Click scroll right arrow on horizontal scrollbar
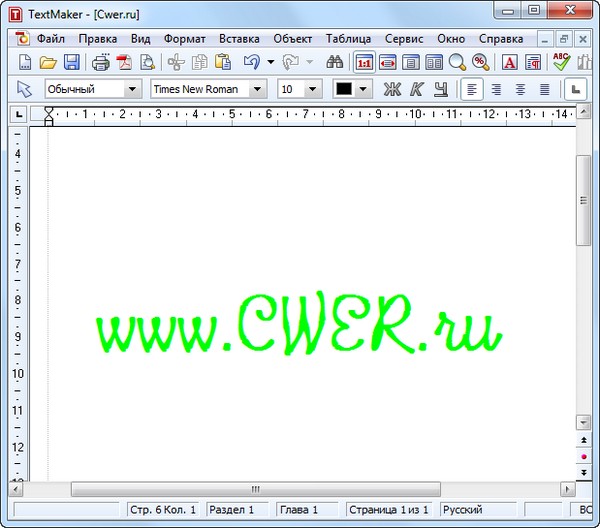The image size is (600, 528). click(567, 489)
